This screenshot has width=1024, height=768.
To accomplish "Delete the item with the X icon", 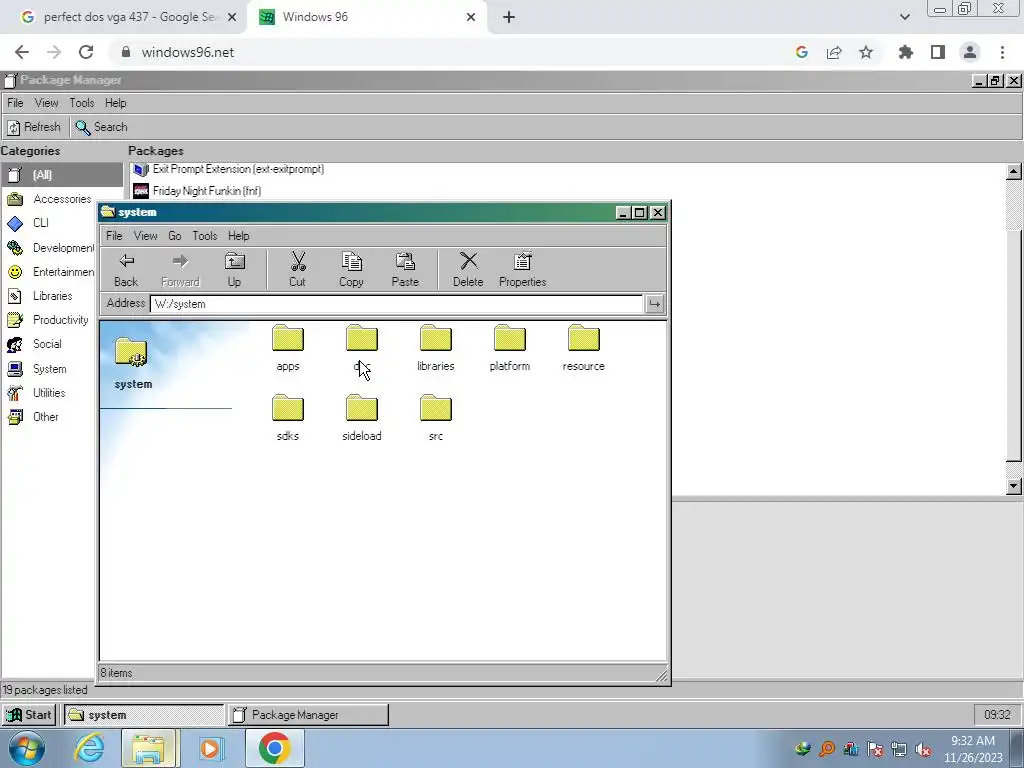I will pos(468,270).
